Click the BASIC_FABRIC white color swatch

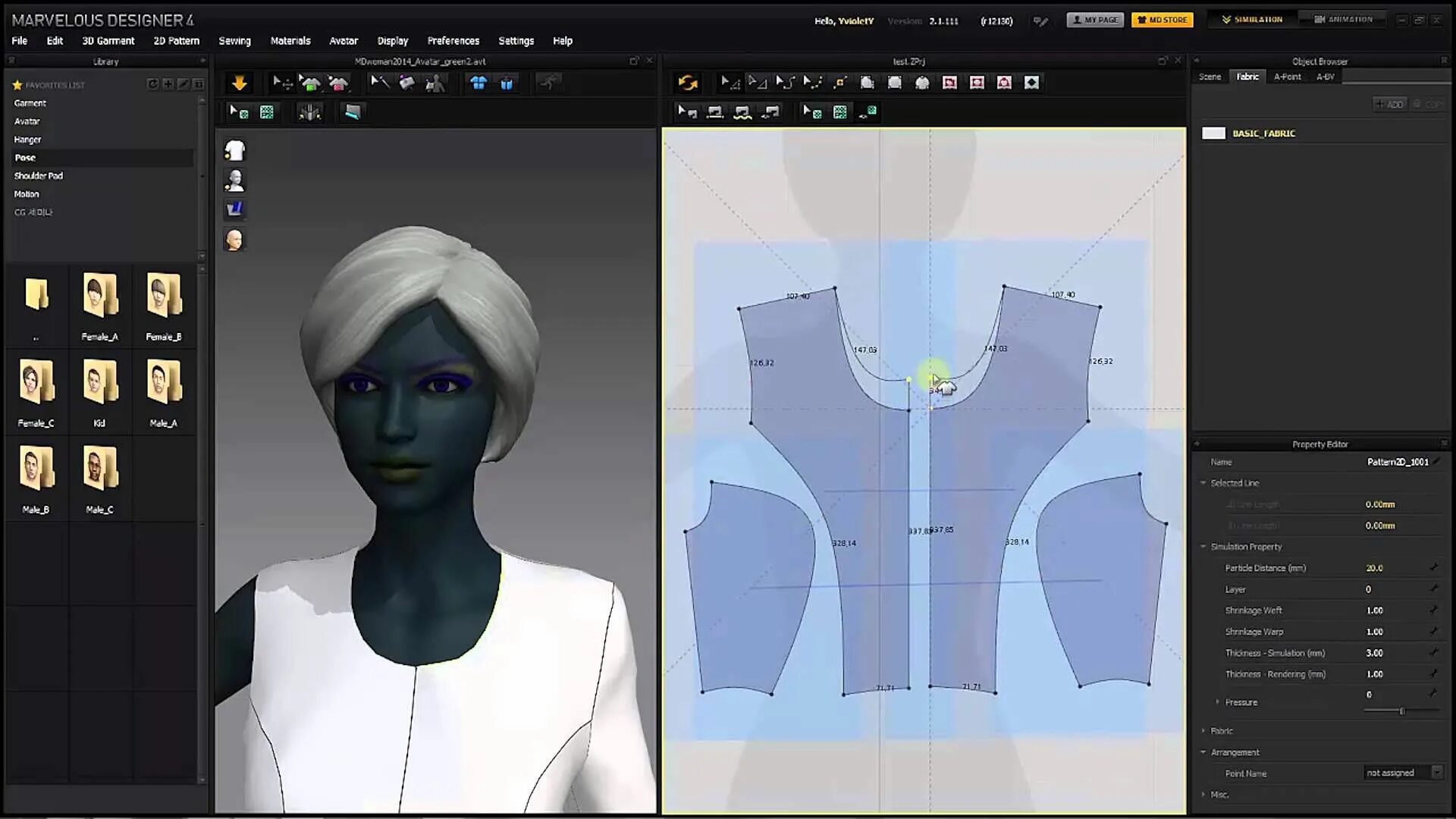pyautogui.click(x=1213, y=133)
